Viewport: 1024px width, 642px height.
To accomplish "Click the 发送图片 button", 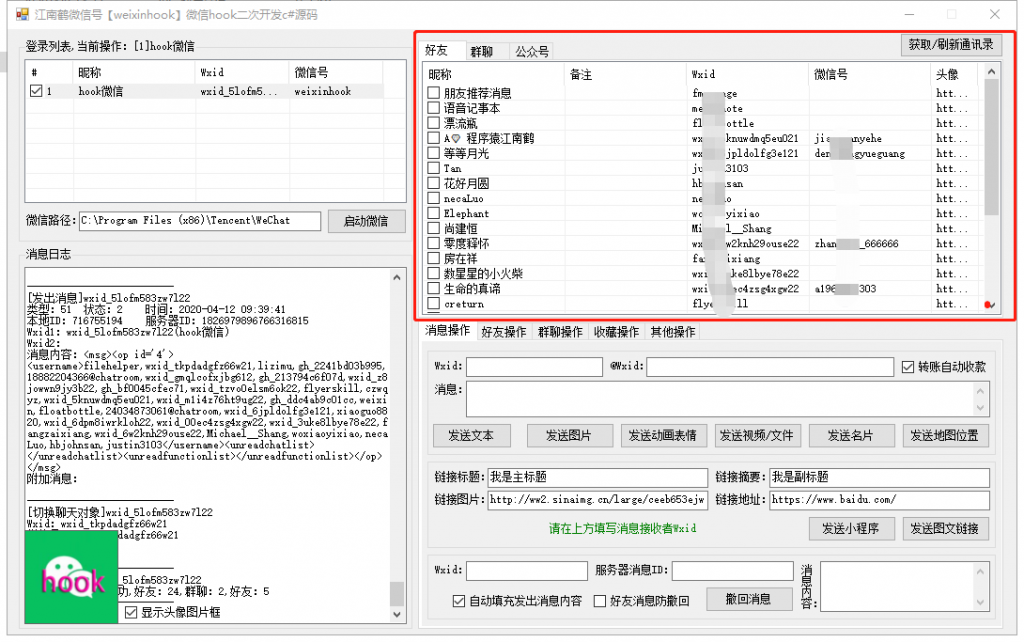I will (x=569, y=436).
